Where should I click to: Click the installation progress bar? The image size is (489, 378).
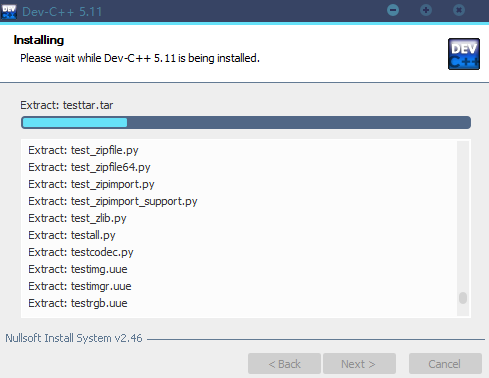246,122
